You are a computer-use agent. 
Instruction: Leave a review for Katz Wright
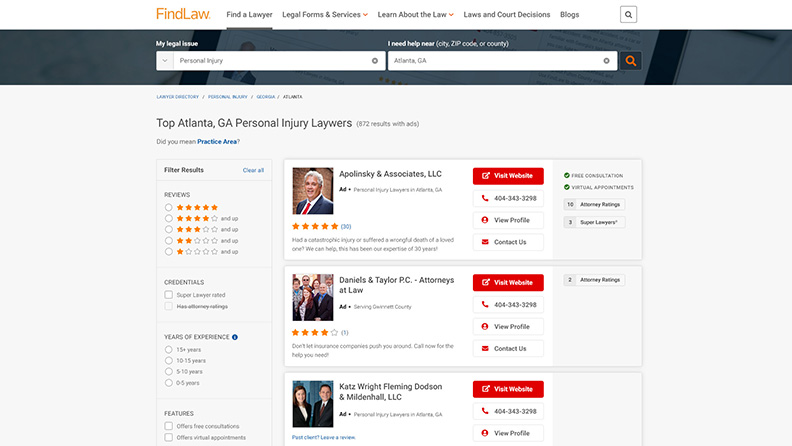coord(324,437)
